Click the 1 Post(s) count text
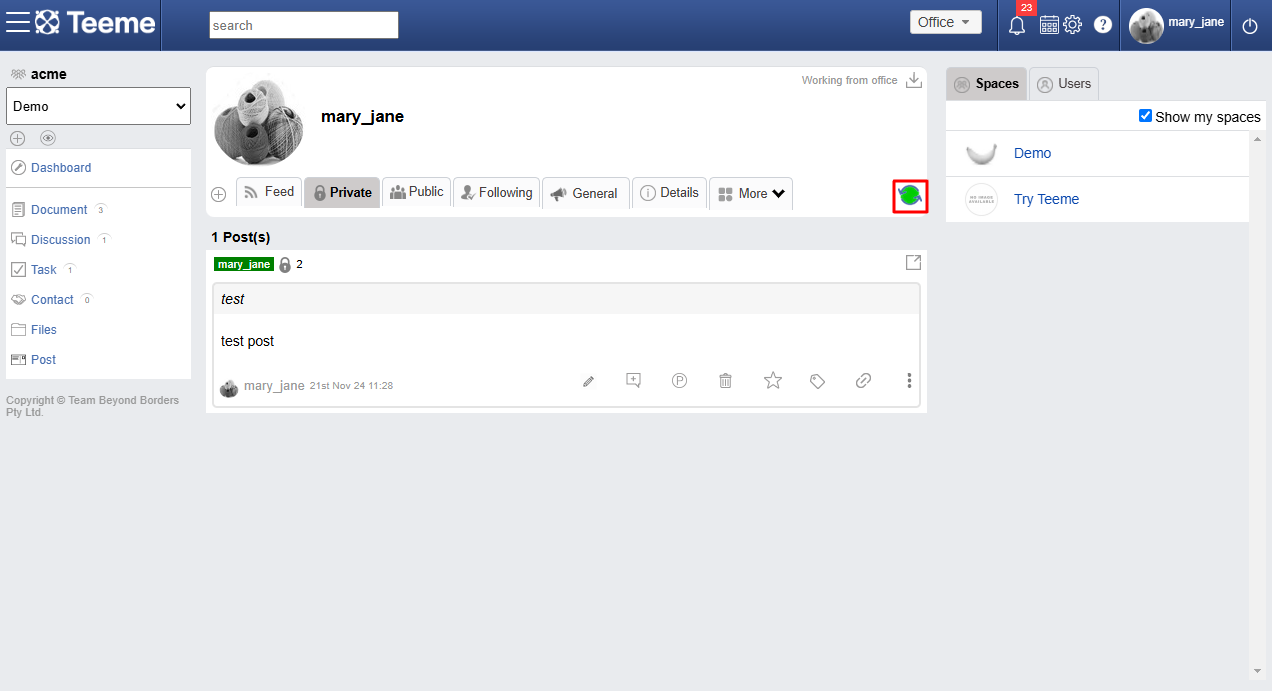 [x=240, y=238]
